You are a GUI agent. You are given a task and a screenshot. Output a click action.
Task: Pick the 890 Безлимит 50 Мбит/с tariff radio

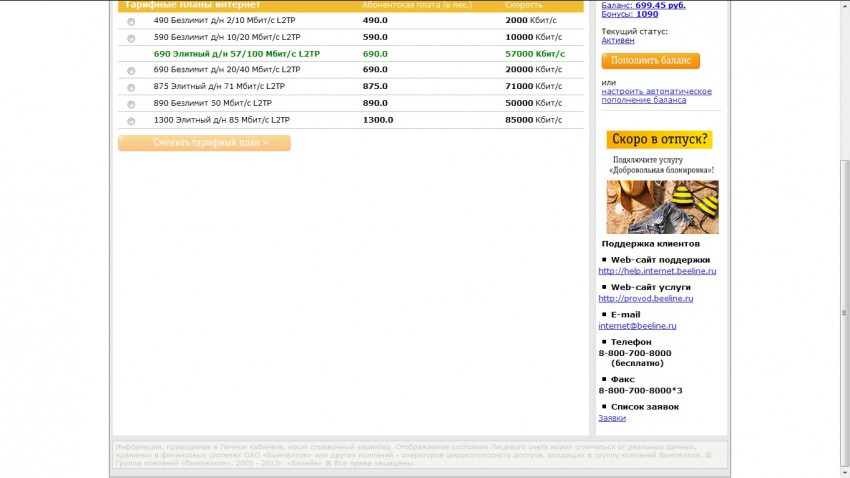pos(131,105)
